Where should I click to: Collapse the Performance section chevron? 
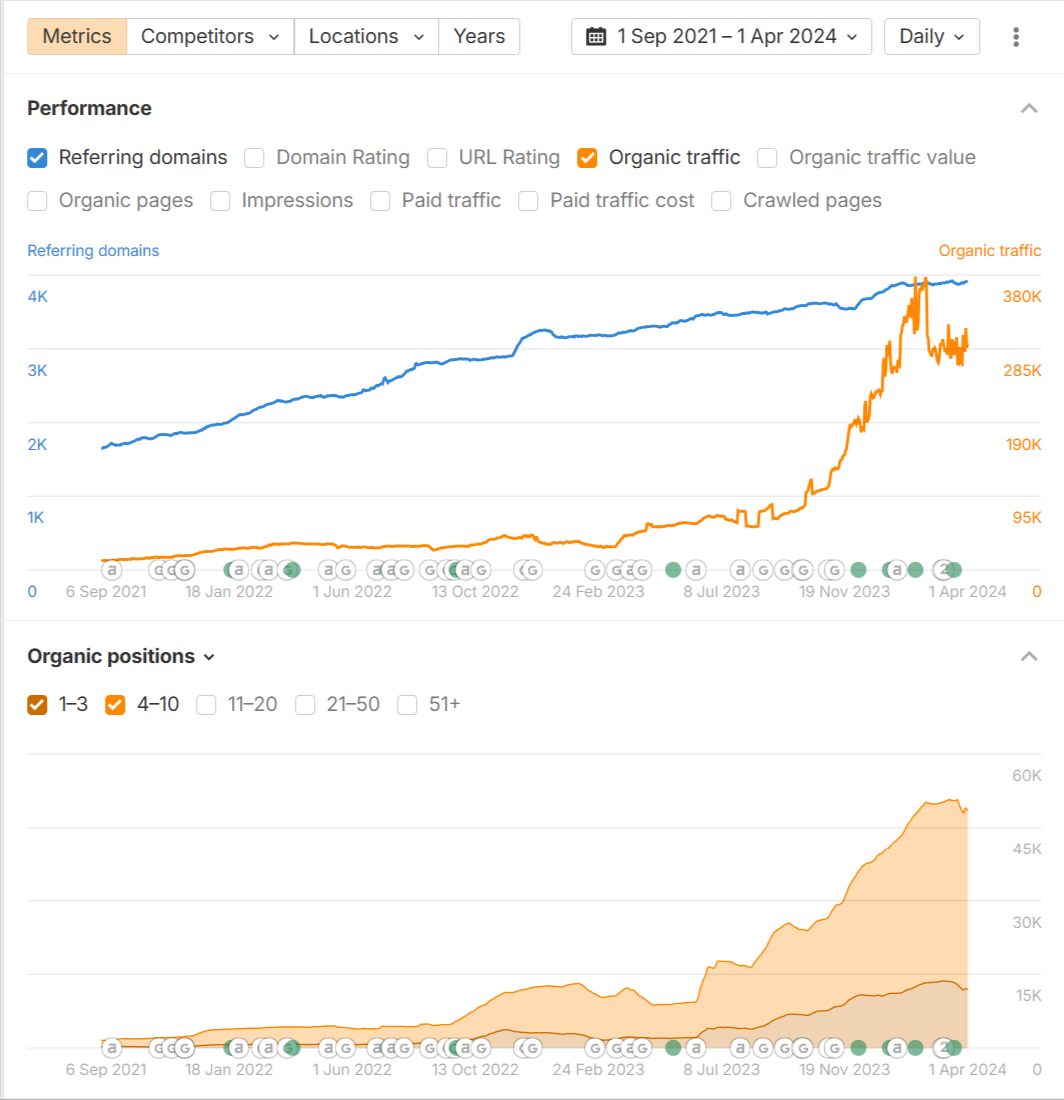(1028, 108)
